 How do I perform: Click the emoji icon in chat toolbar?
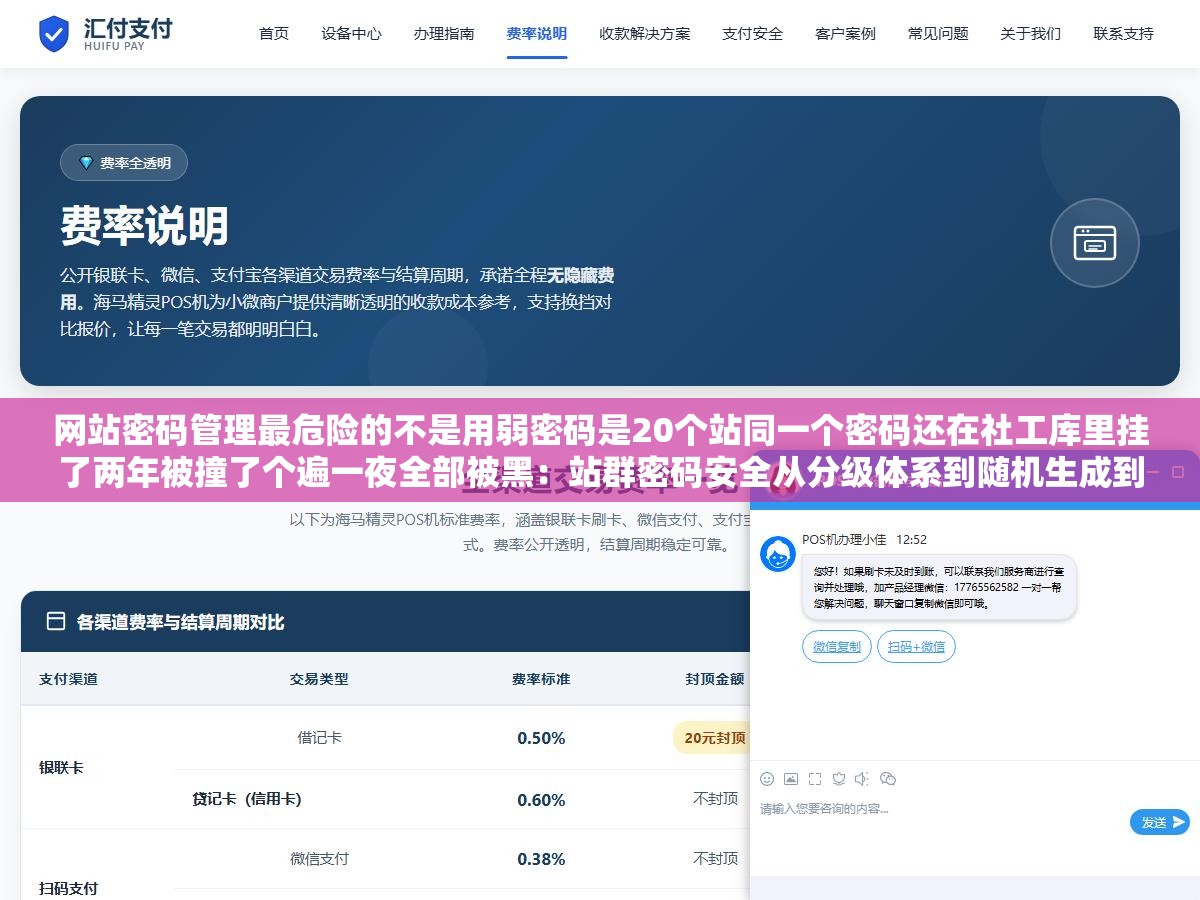pos(767,778)
